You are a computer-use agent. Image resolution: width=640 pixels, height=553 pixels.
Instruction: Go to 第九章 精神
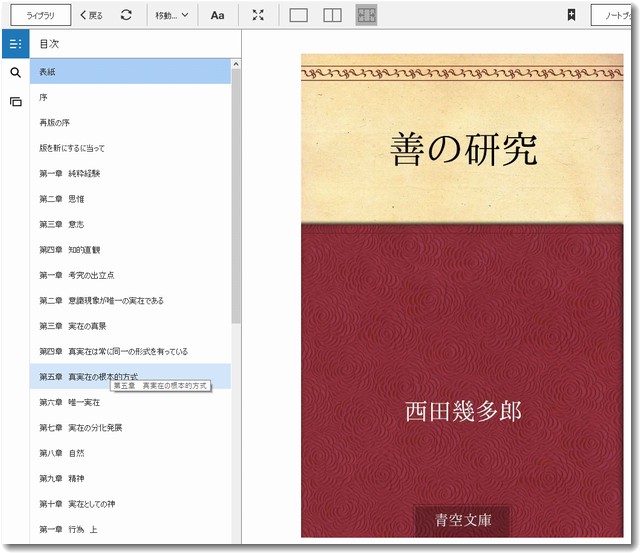point(130,478)
